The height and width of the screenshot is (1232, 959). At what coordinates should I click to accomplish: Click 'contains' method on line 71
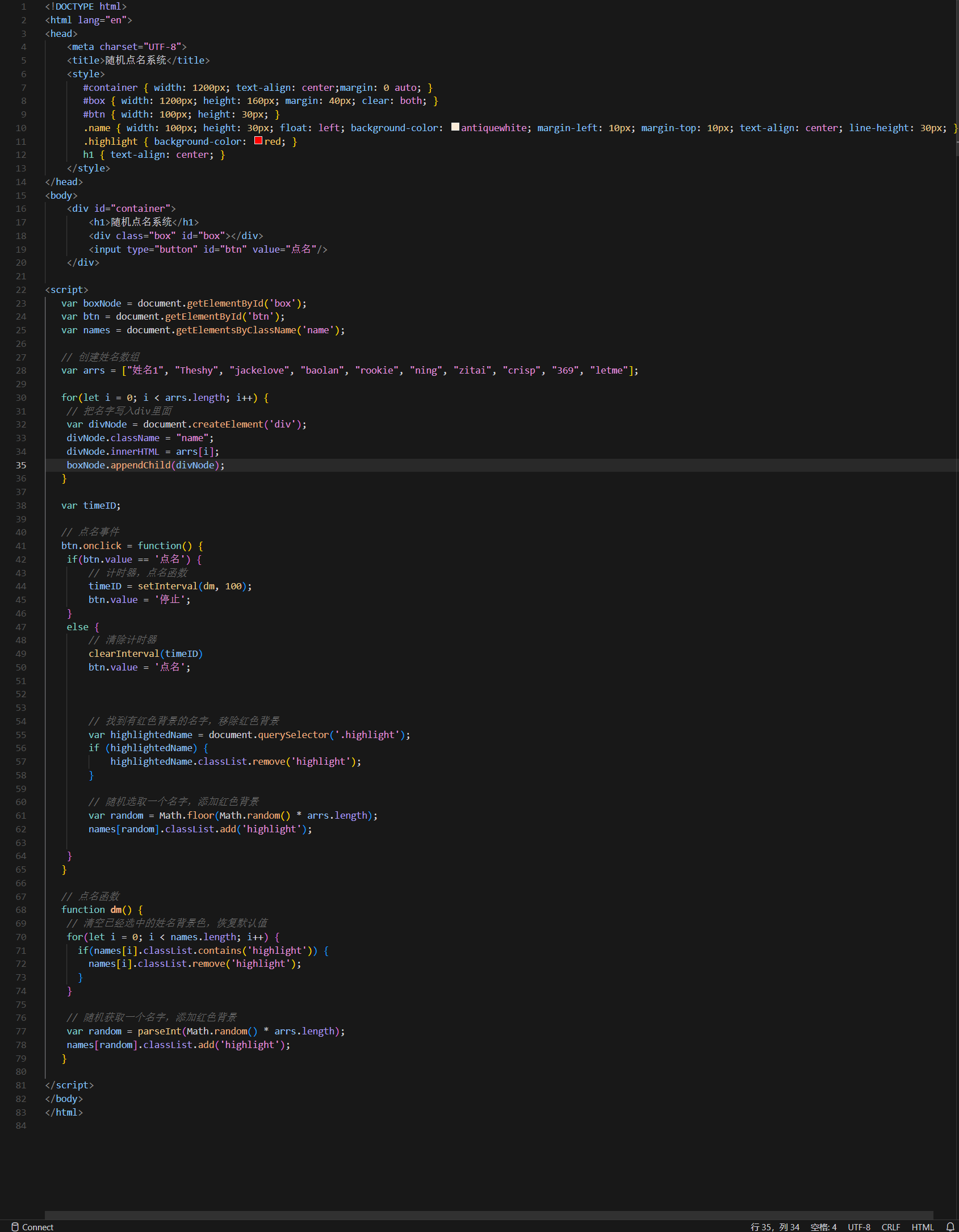[220, 950]
